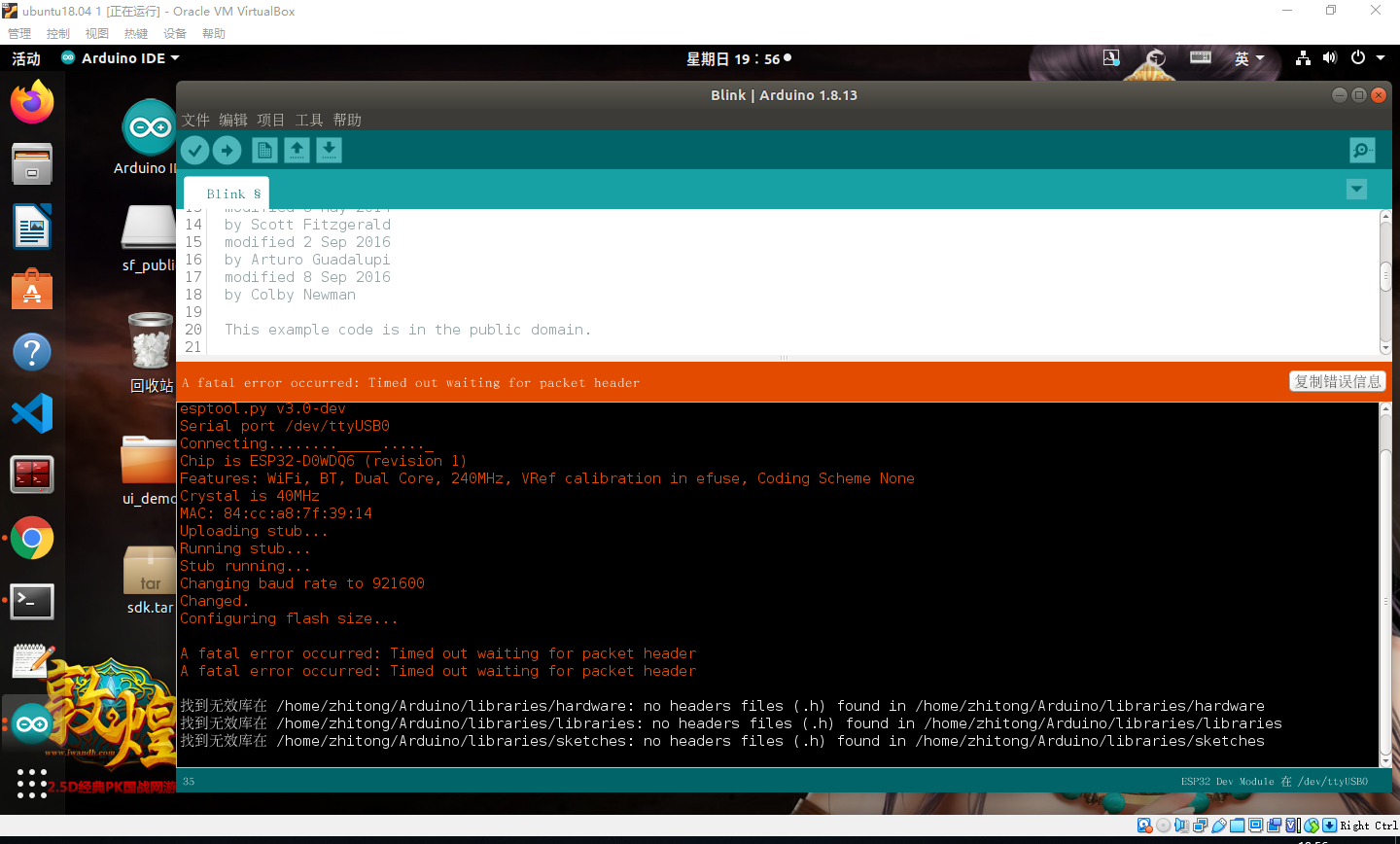This screenshot has width=1400, height=844.
Task: Open the 项目 (Sketch) menu in Arduino
Action: tap(271, 120)
